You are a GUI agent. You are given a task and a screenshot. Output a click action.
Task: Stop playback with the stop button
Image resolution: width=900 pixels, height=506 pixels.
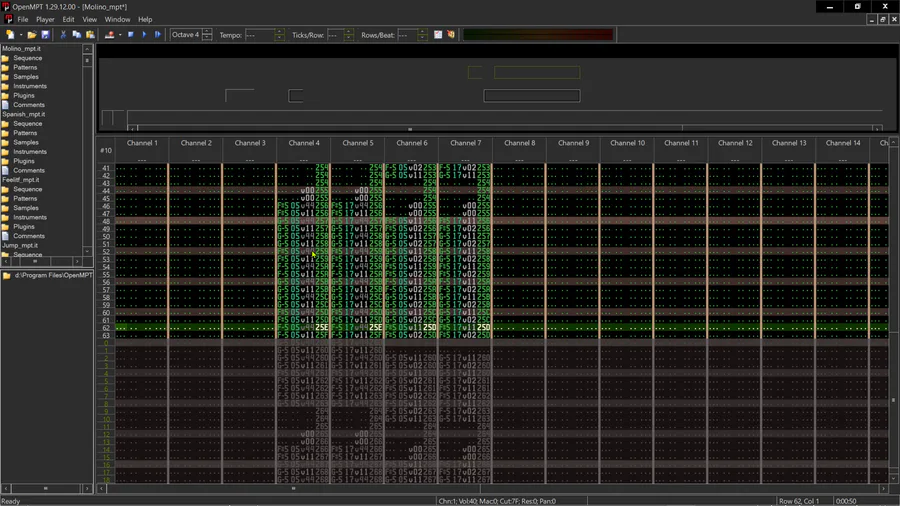click(131, 34)
